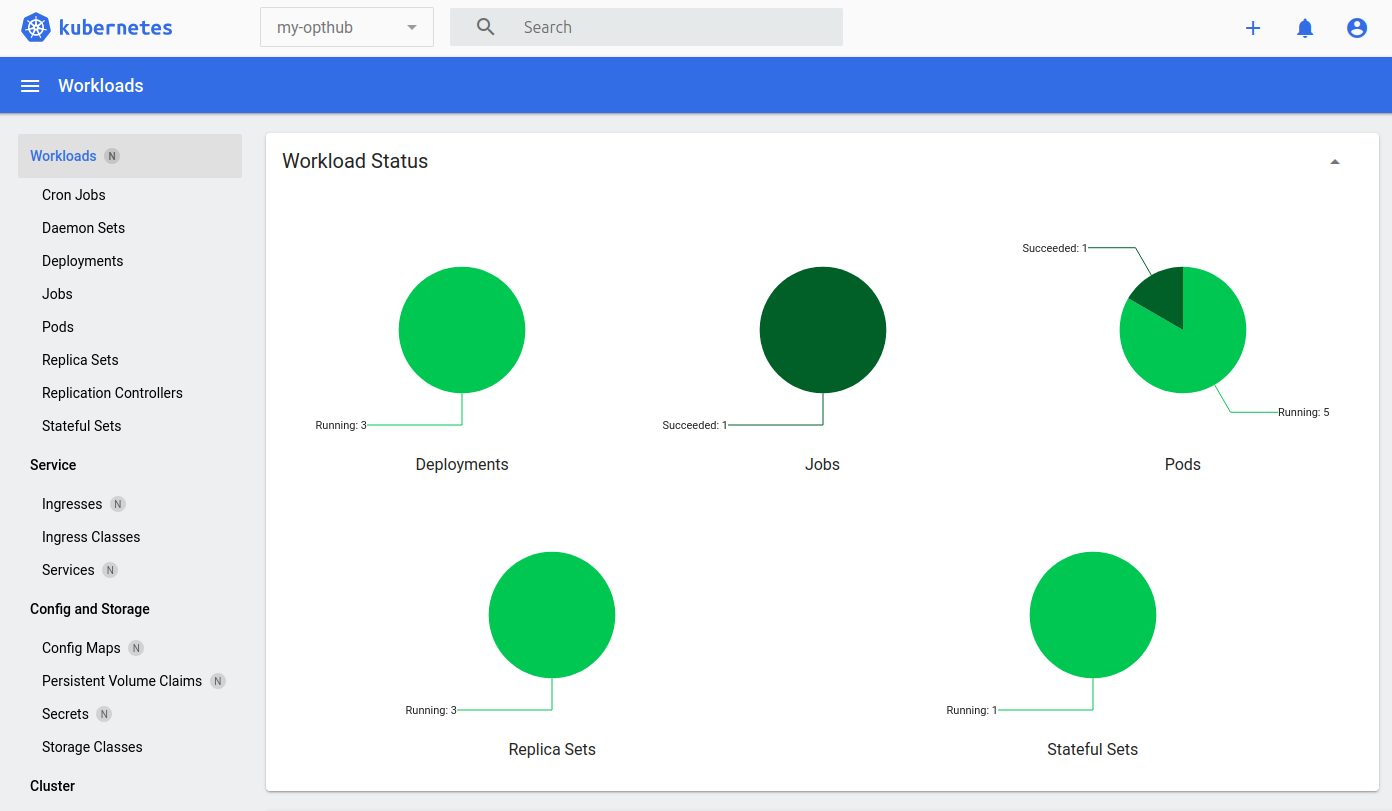Click the Workloads title in blue bar
The height and width of the screenshot is (811, 1392).
coord(101,86)
